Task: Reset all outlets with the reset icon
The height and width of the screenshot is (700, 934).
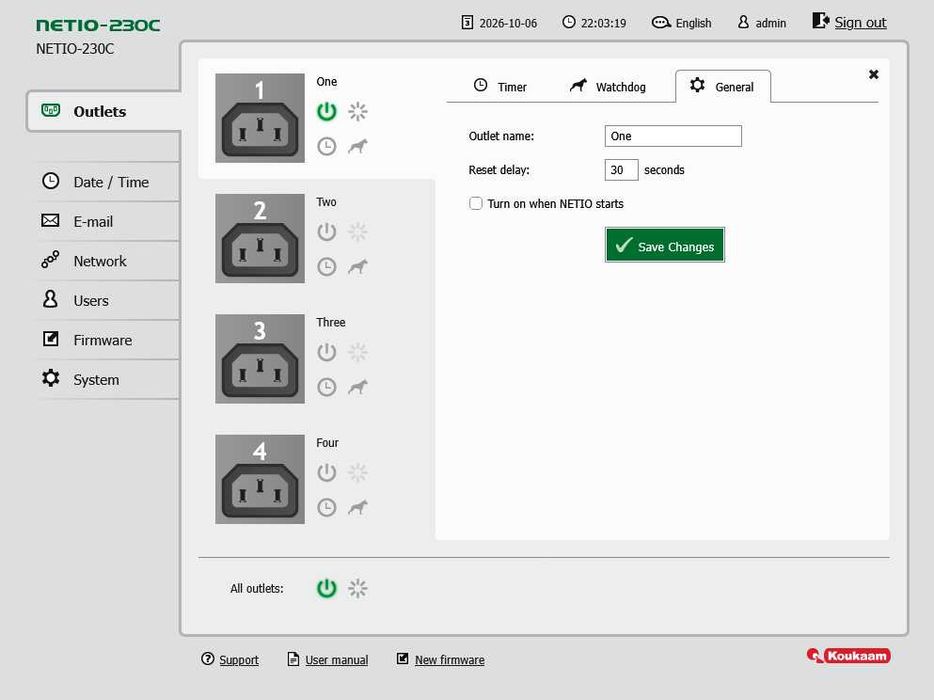Action: pos(357,588)
